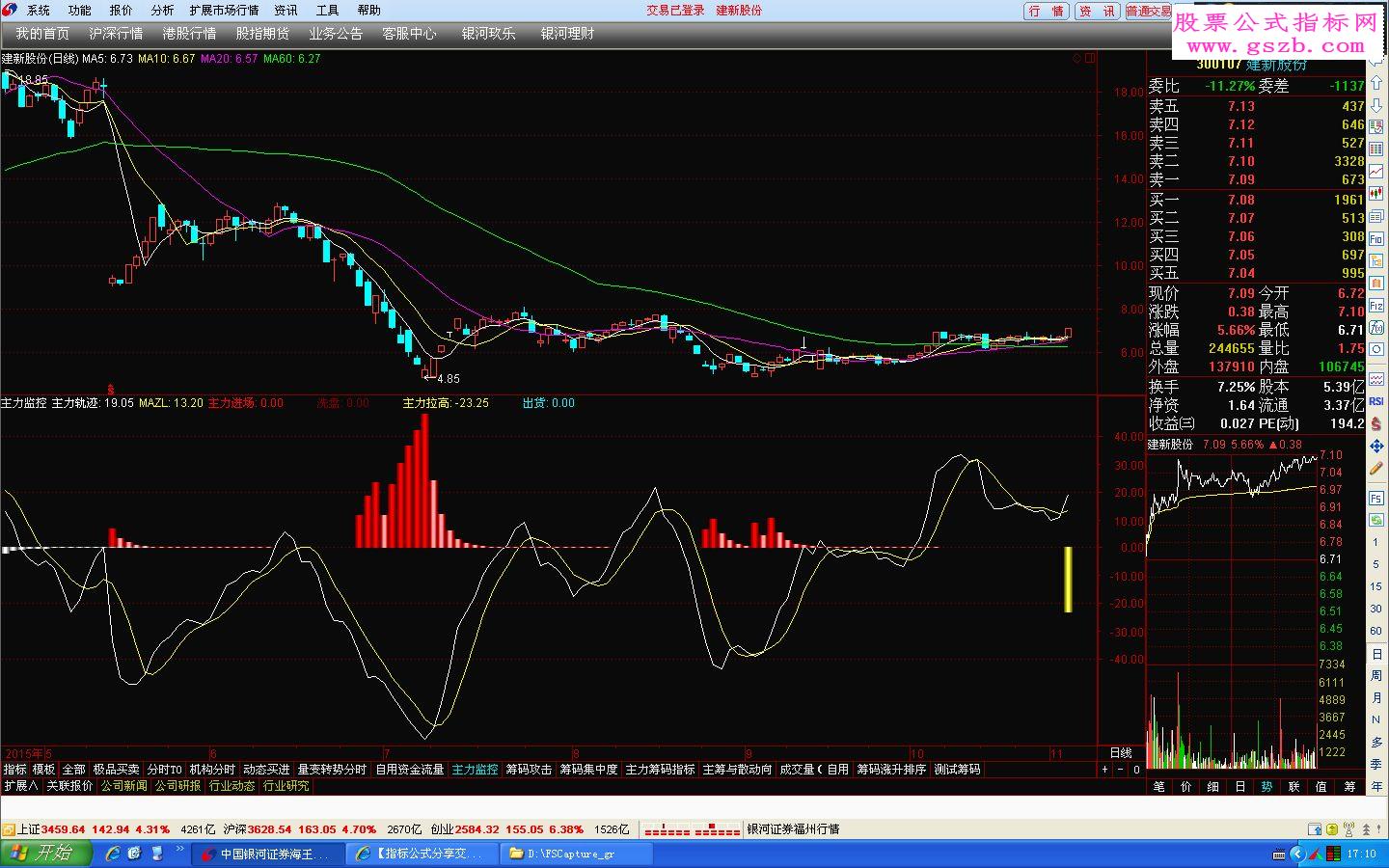Open the 业务公告 tab

(336, 34)
